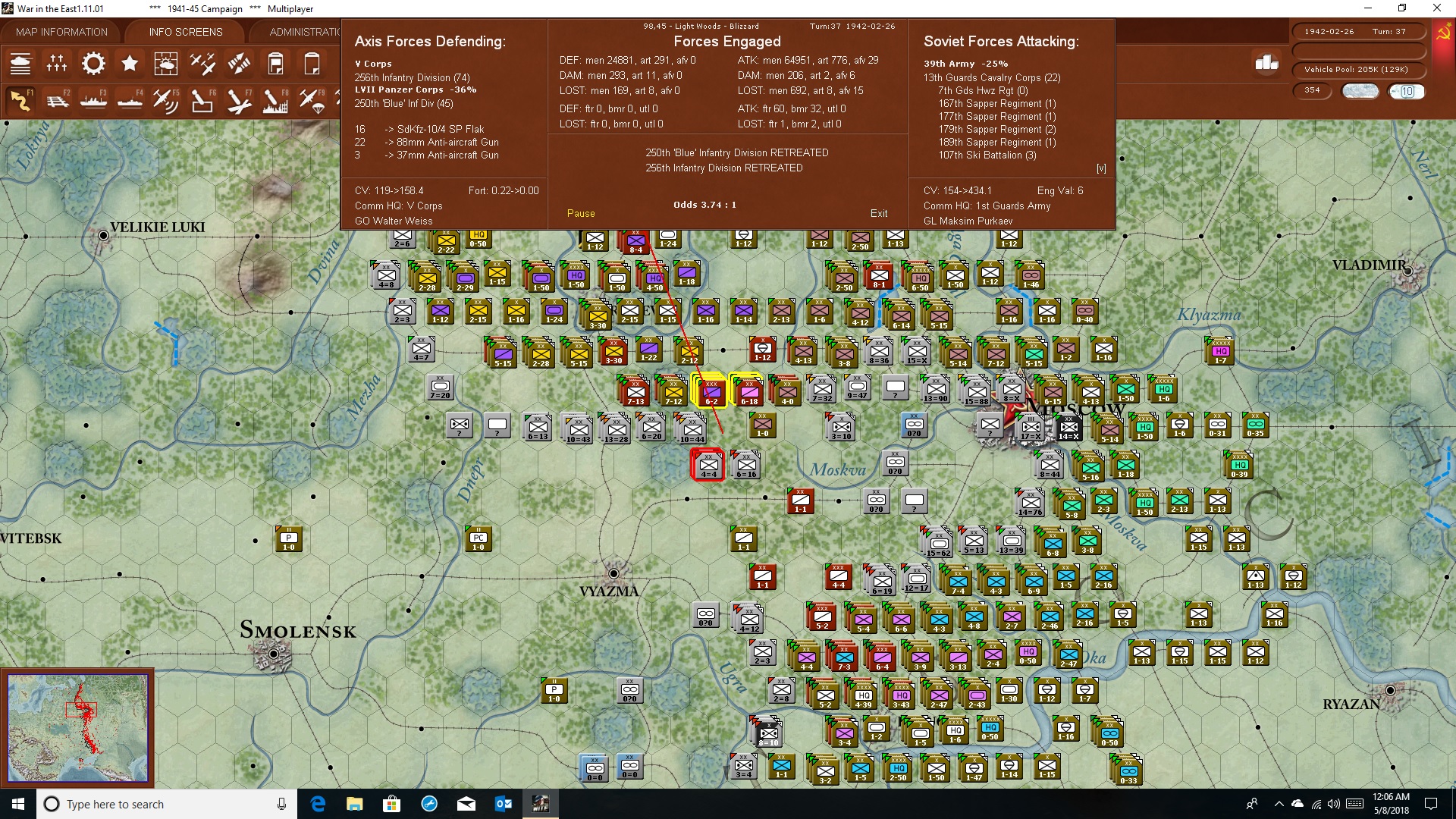Select yellow-highlighted 6-2 unit counter
The image size is (1456, 819).
(711, 391)
